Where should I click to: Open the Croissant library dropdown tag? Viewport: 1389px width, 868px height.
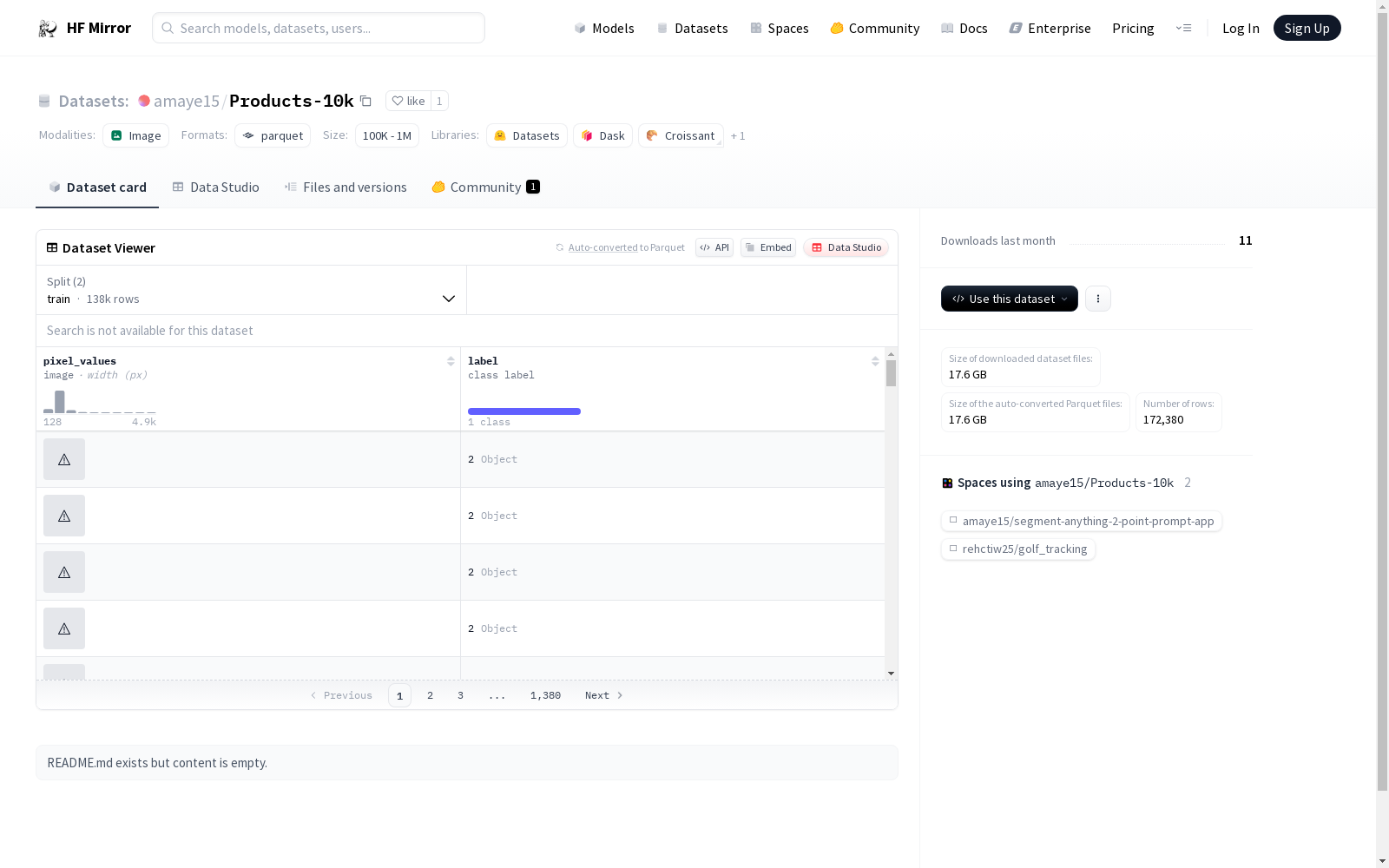click(681, 135)
